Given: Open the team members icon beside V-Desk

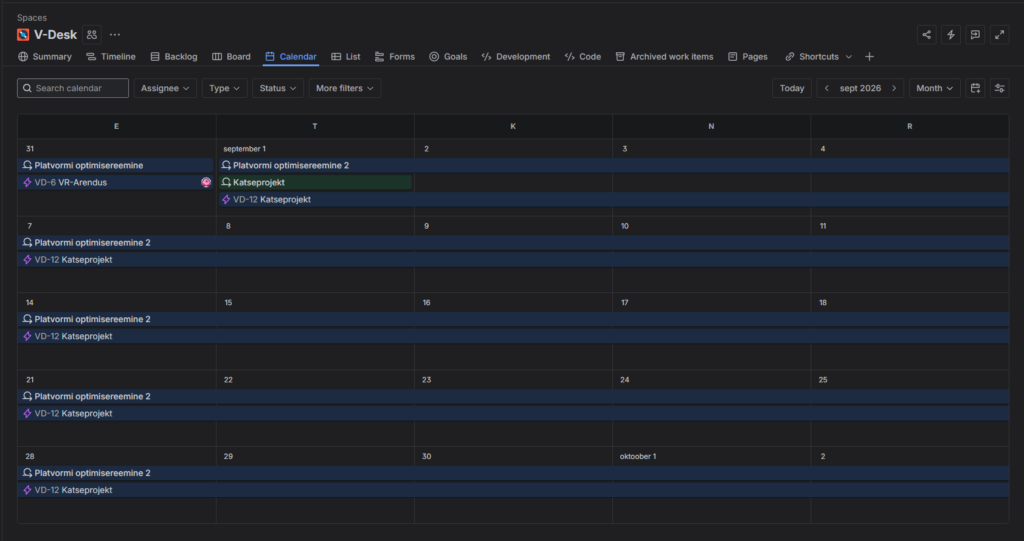Looking at the screenshot, I should pos(92,35).
